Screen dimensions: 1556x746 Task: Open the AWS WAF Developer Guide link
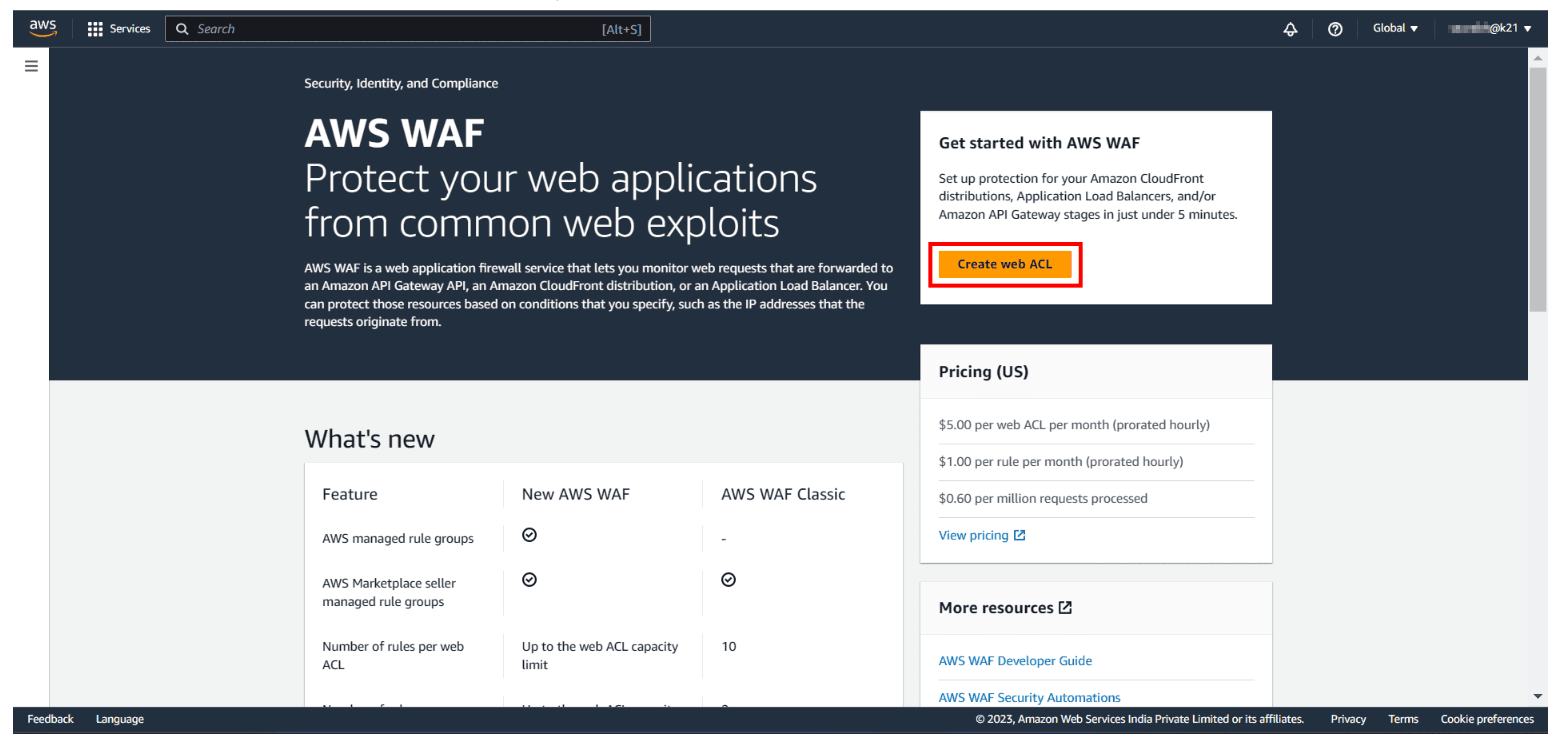point(1015,660)
